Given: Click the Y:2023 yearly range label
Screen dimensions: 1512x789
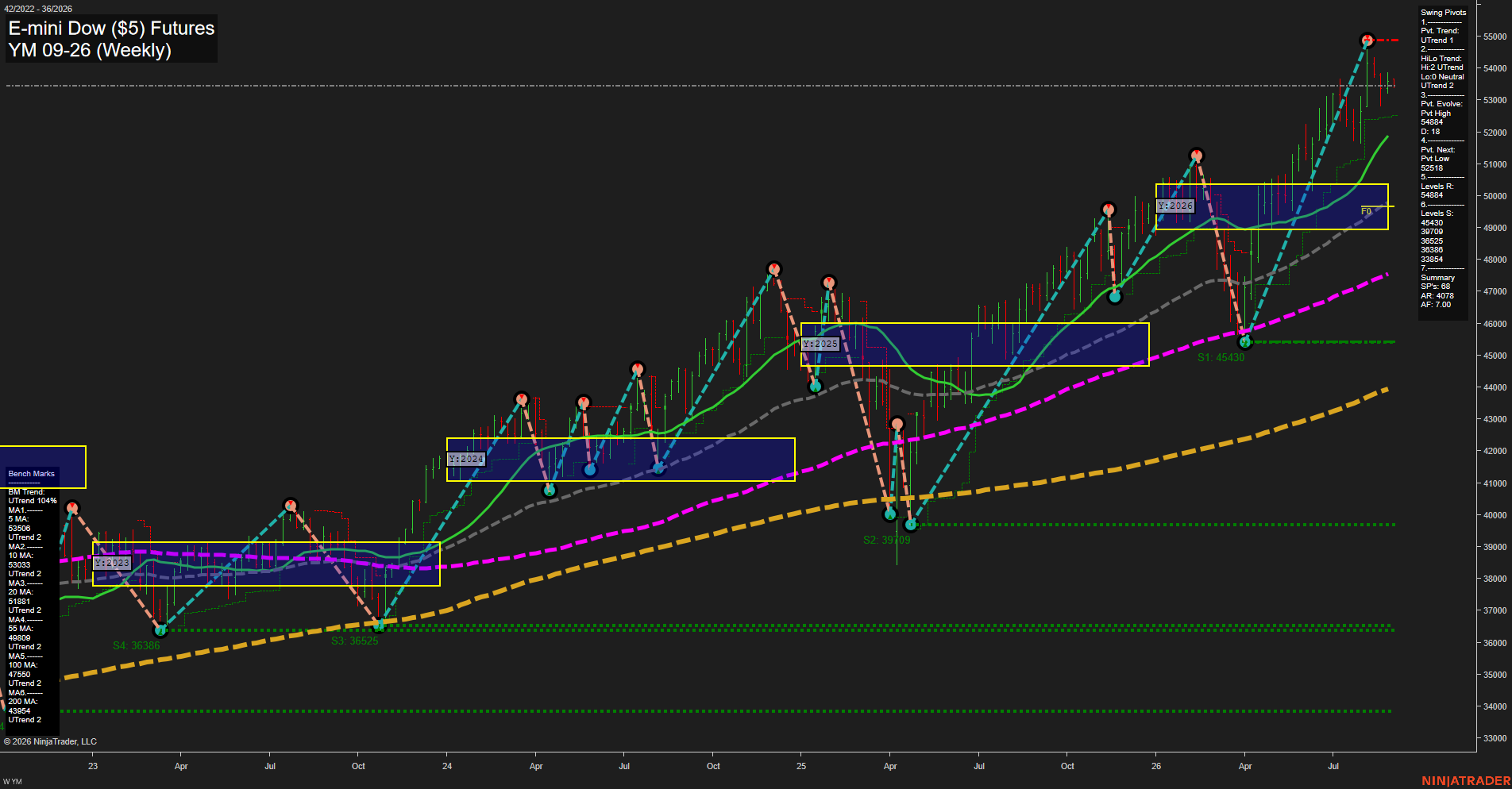Looking at the screenshot, I should click(112, 563).
